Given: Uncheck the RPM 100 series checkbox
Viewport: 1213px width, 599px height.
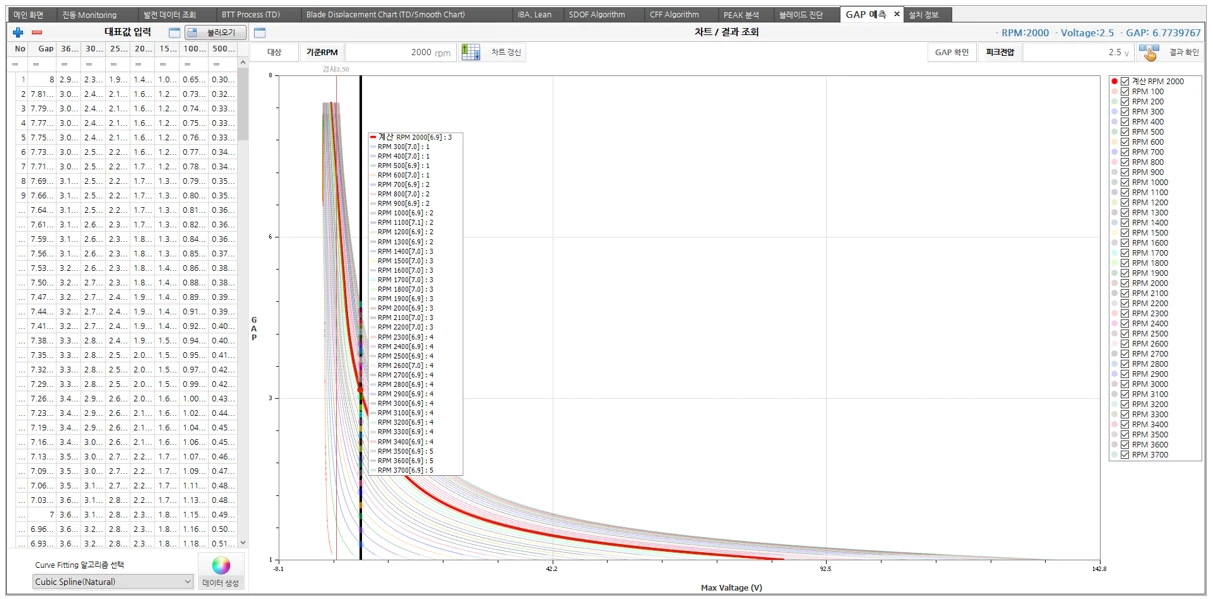Looking at the screenshot, I should coord(1125,91).
